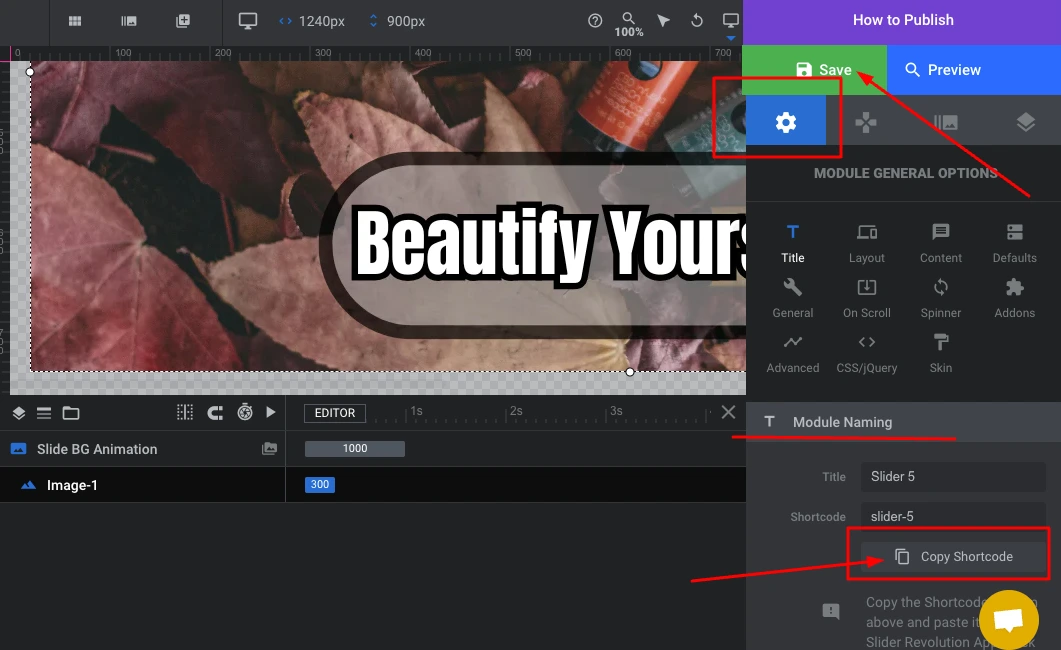Select the Image-1 layer row

pyautogui.click(x=143, y=485)
